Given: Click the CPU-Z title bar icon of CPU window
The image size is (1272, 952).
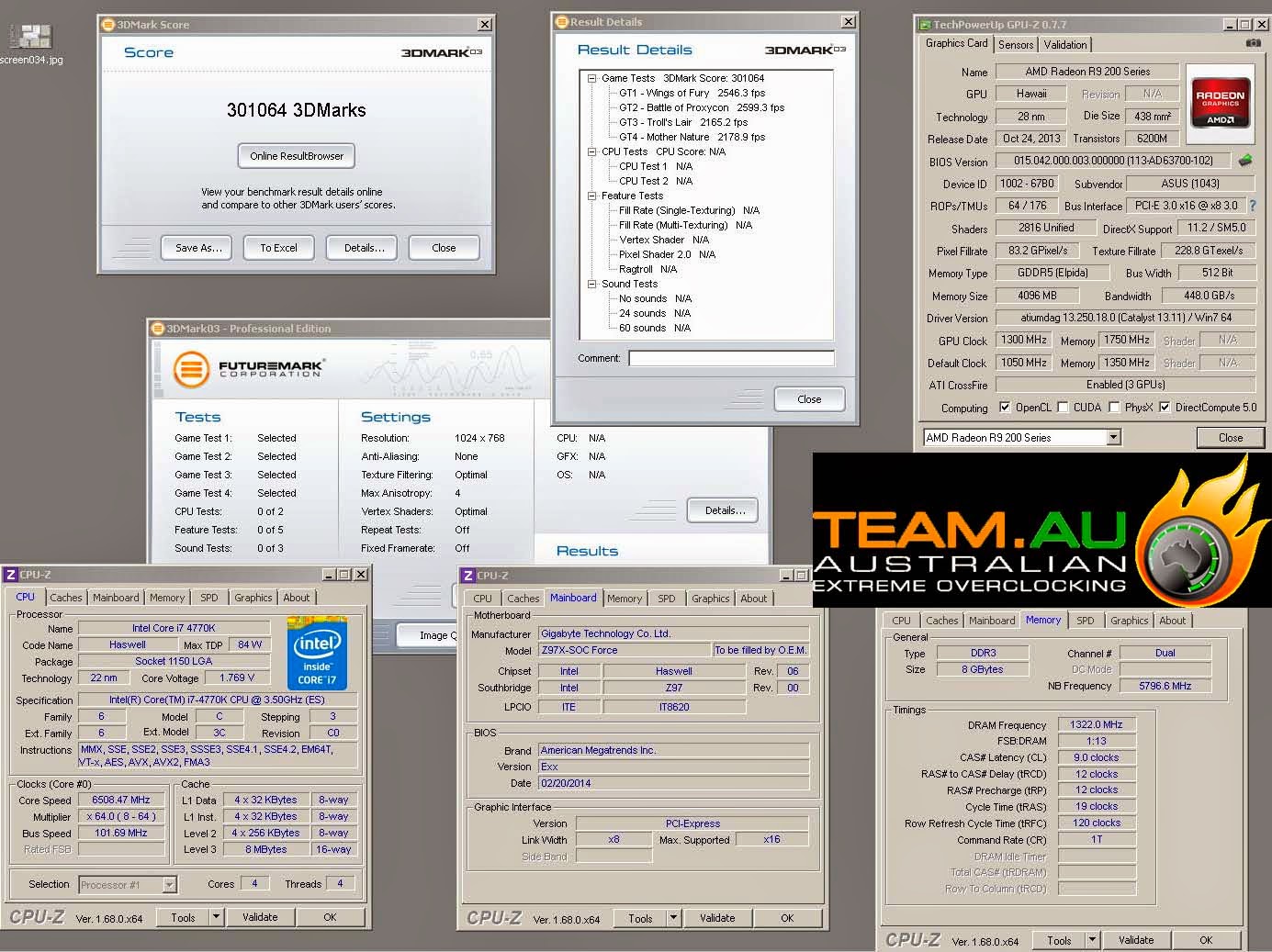Looking at the screenshot, I should coord(11,575).
